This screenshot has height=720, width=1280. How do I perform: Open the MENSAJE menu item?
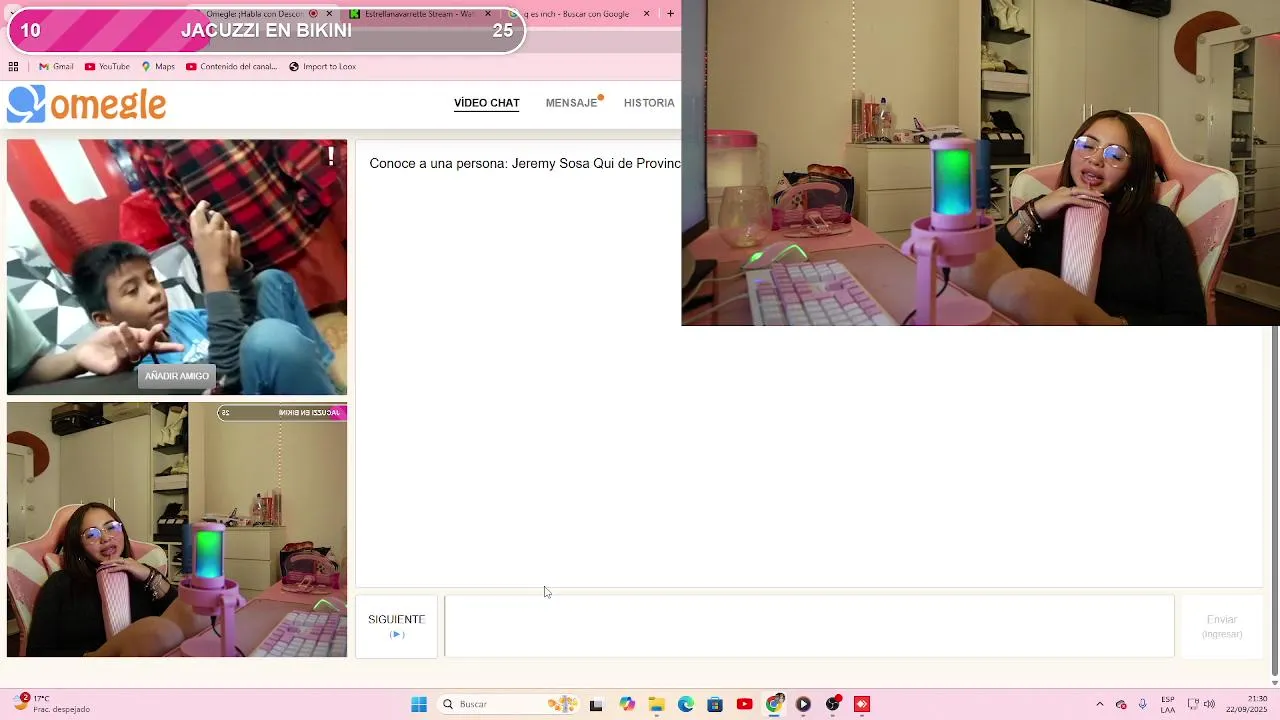point(572,103)
